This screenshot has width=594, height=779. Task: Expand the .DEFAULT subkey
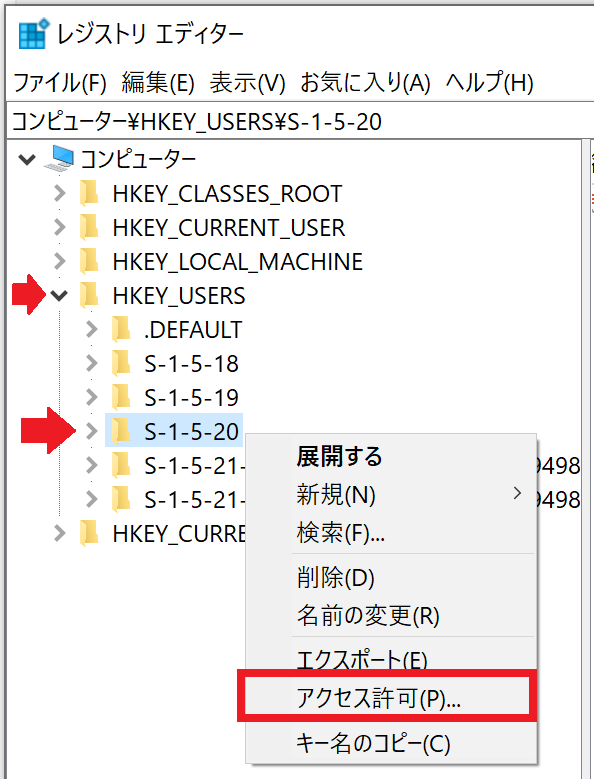click(91, 329)
